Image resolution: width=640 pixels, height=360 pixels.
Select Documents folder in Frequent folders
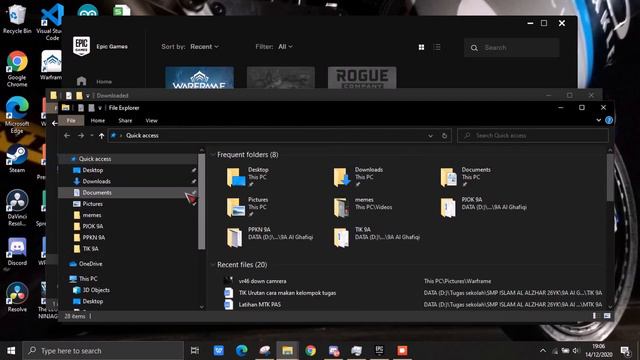point(466,177)
